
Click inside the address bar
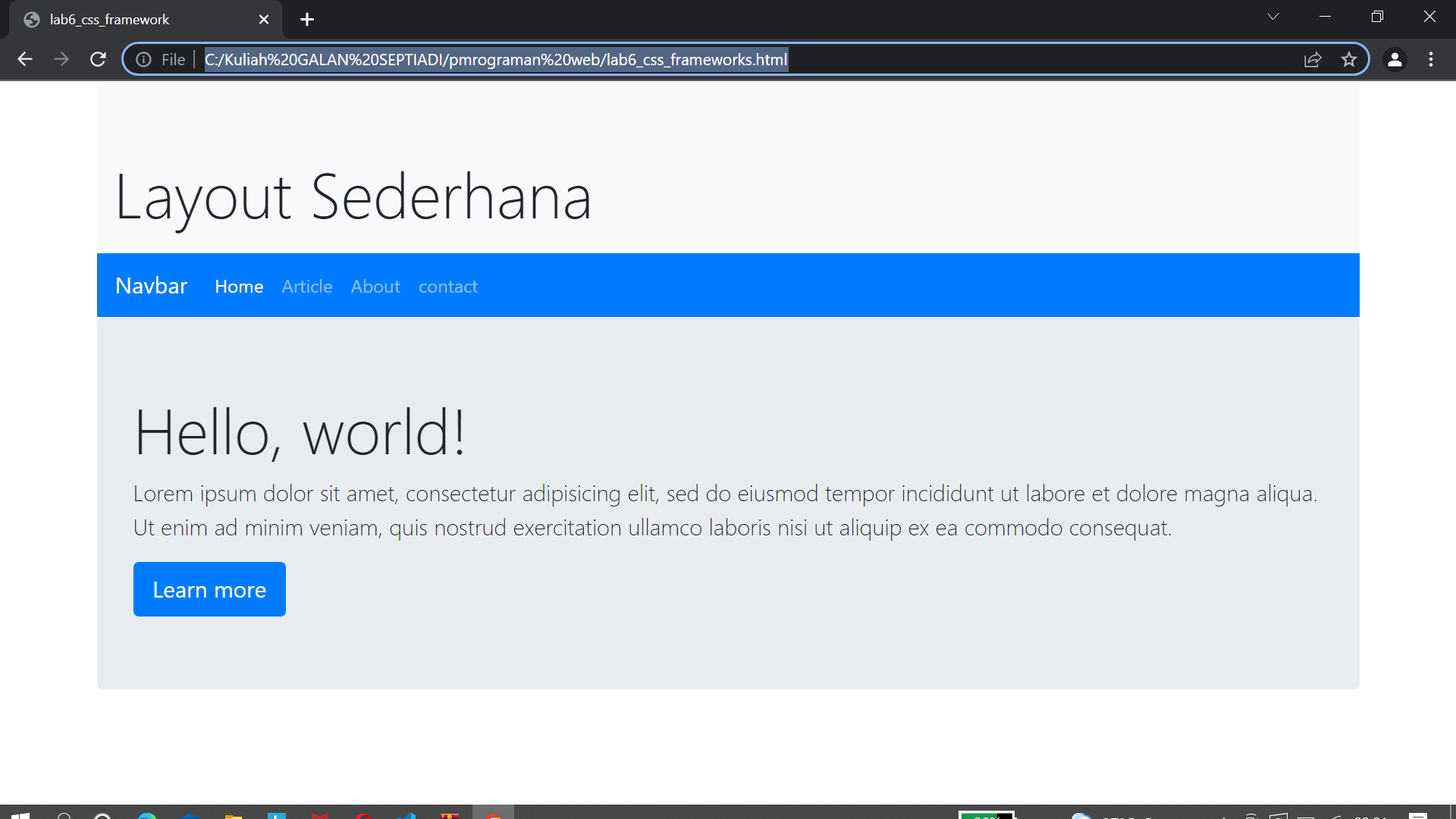point(682,59)
